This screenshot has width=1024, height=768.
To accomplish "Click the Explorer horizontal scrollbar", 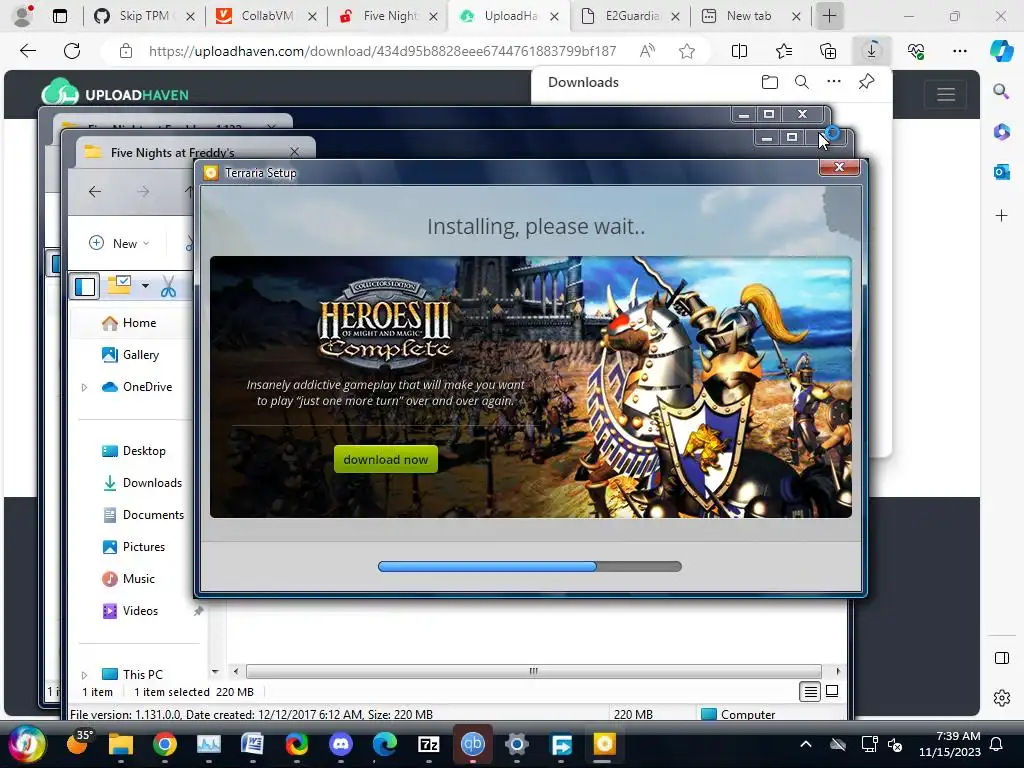I will (534, 671).
